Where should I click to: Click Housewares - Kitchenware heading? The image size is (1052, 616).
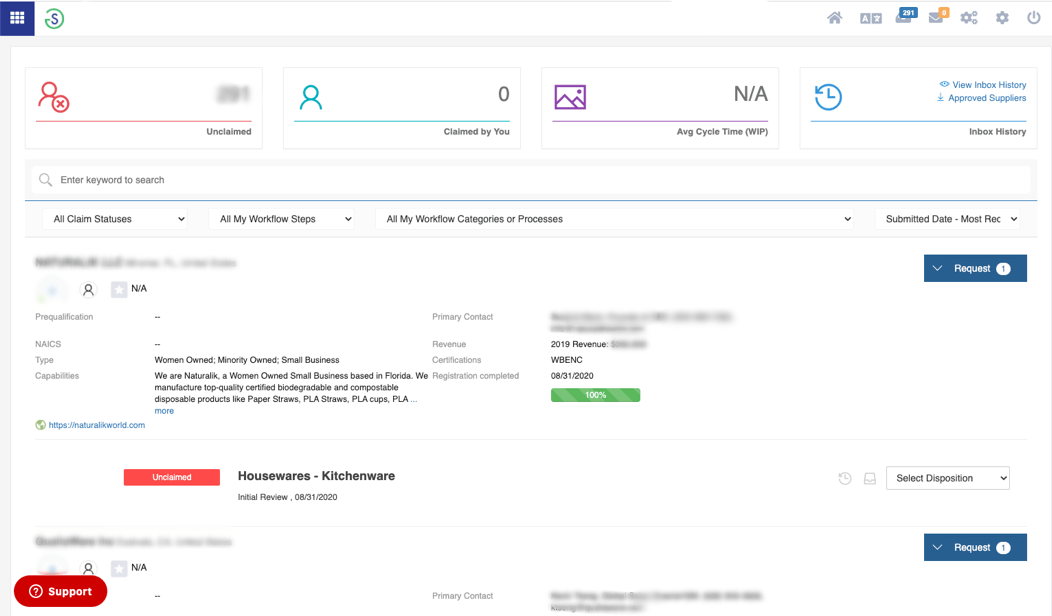pos(316,476)
